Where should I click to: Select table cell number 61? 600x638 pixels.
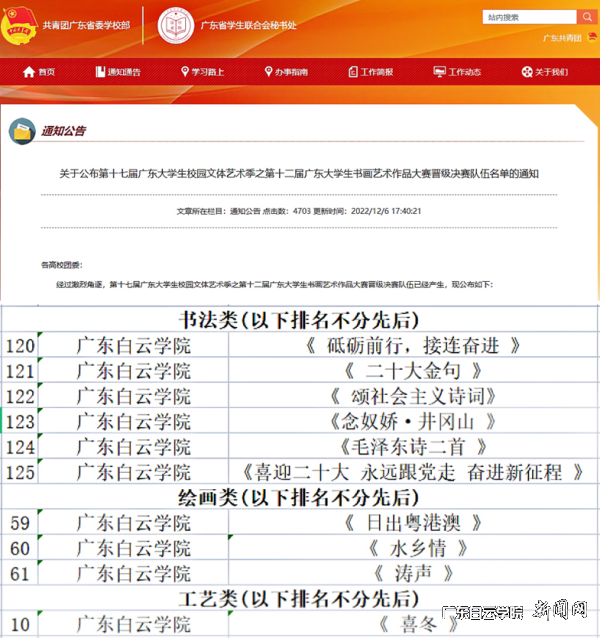[20, 573]
